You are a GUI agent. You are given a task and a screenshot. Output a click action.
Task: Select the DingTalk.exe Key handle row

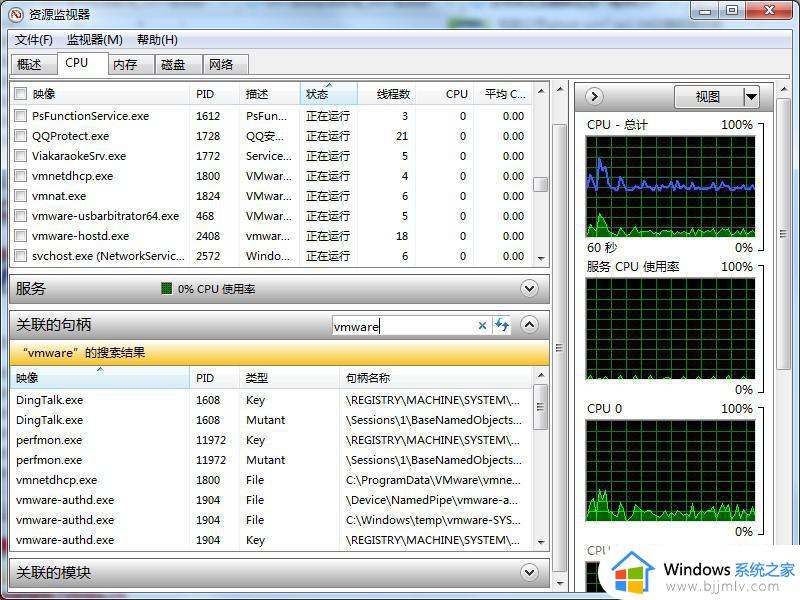tap(271, 400)
